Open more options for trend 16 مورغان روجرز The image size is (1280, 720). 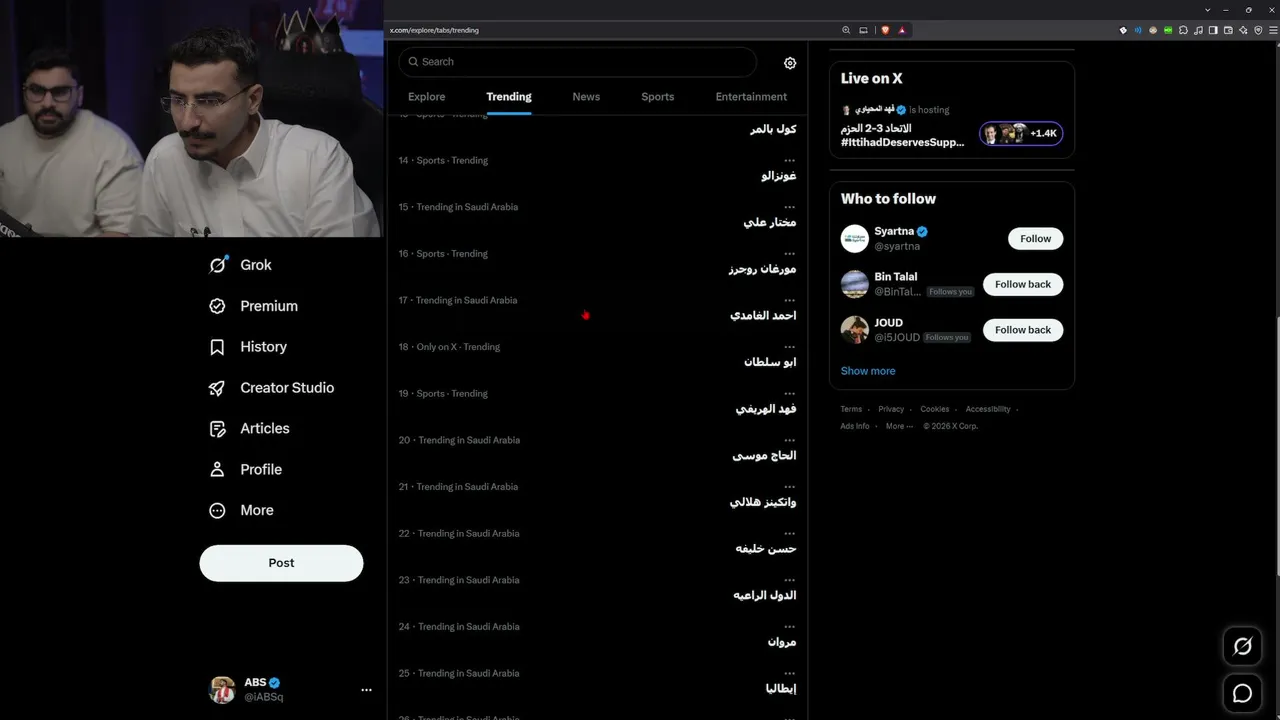tap(789, 254)
